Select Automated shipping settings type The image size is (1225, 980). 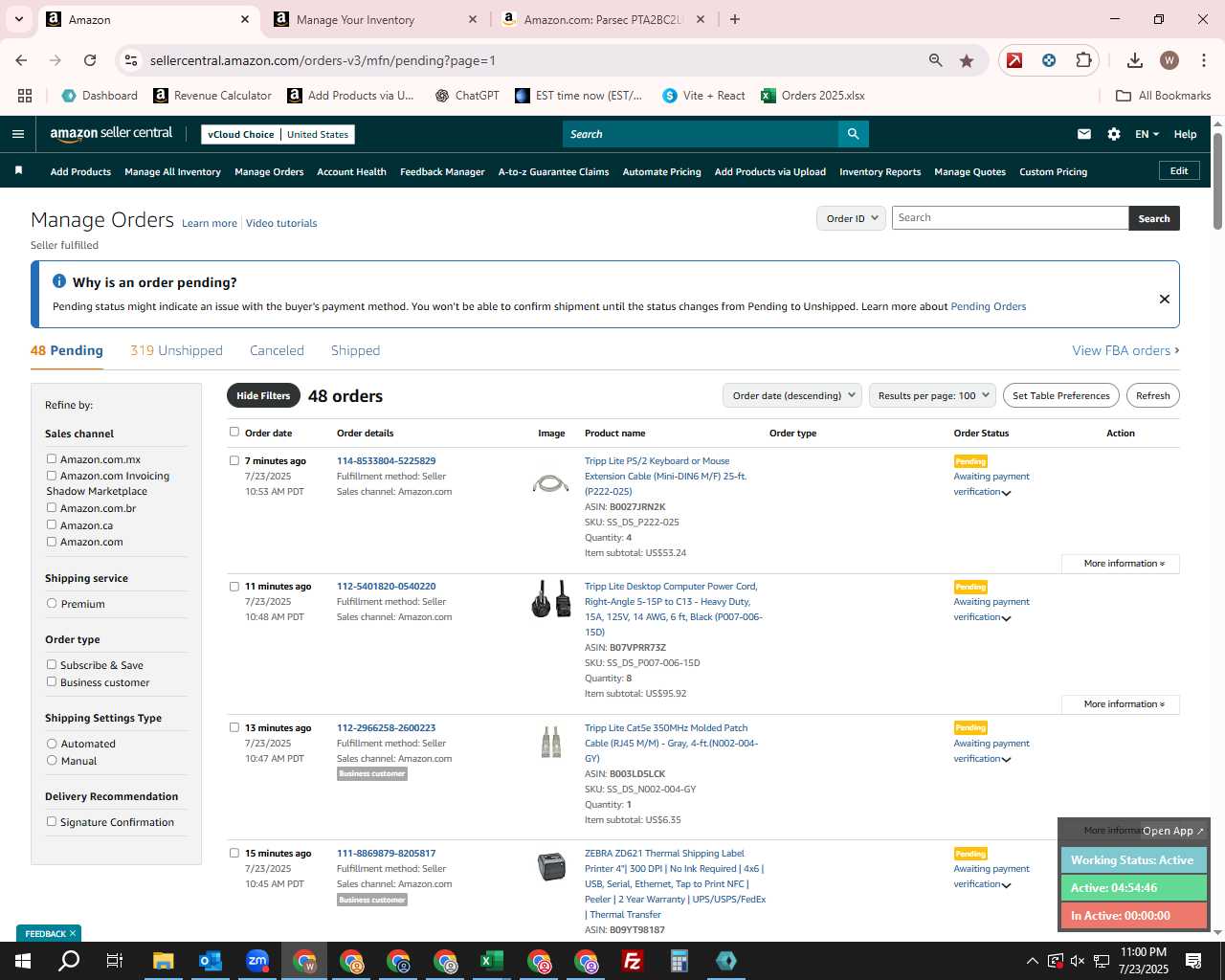point(52,743)
